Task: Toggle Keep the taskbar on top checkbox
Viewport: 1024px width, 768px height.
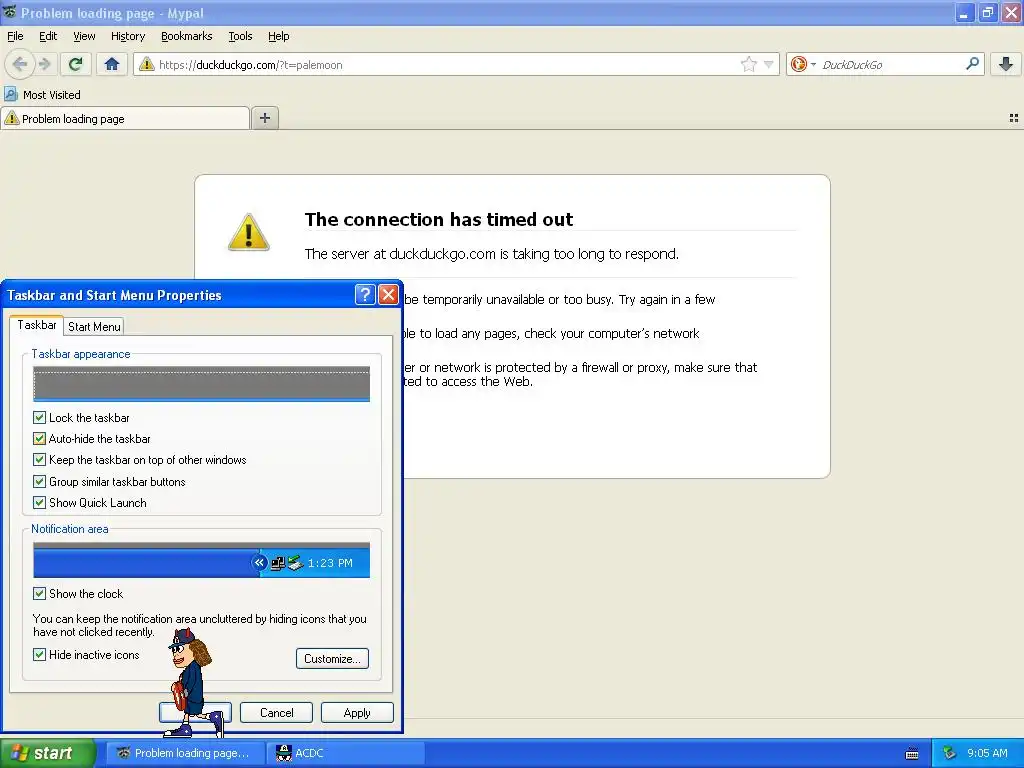Action: [x=39, y=460]
